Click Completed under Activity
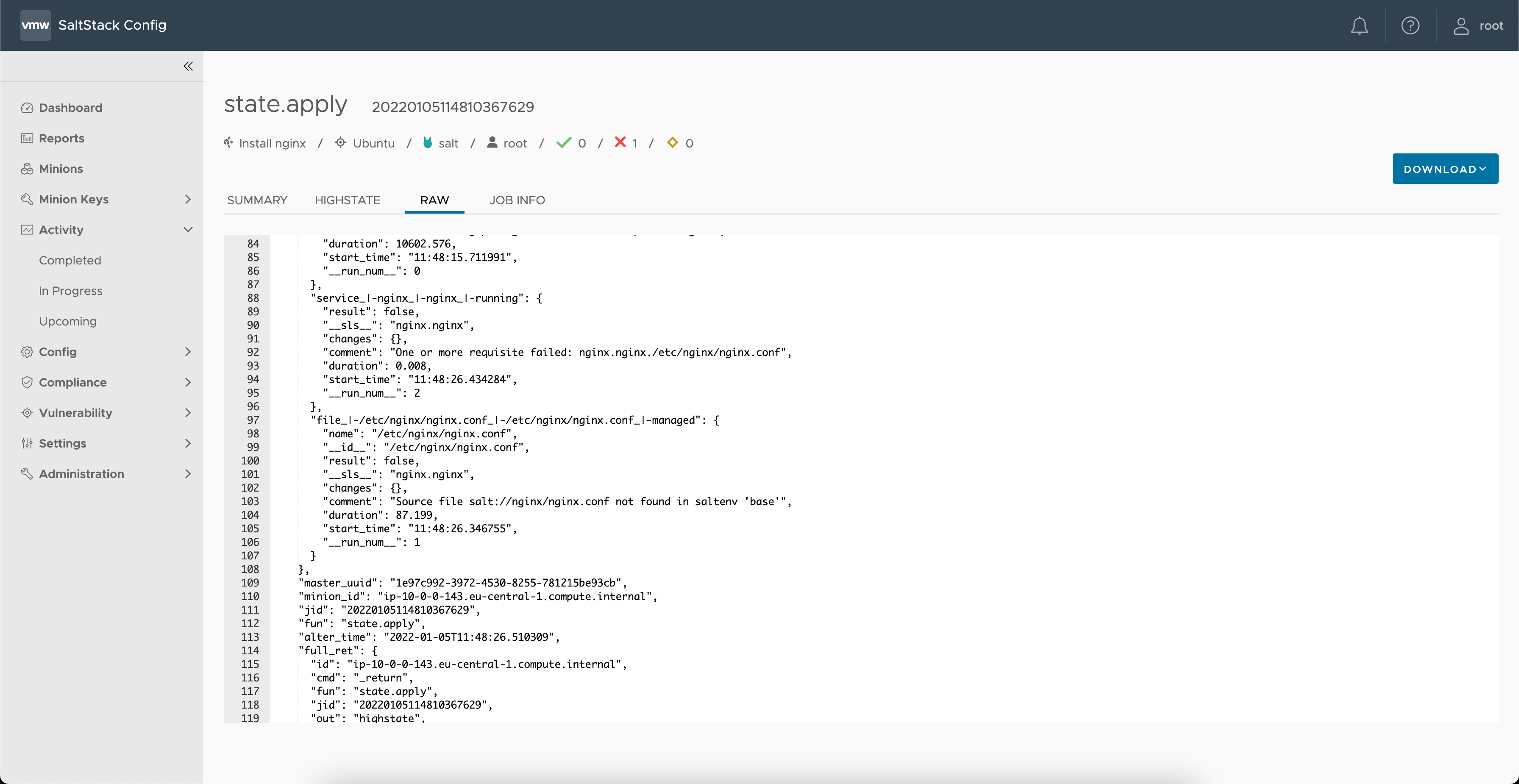This screenshot has height=784, width=1519. 70,260
